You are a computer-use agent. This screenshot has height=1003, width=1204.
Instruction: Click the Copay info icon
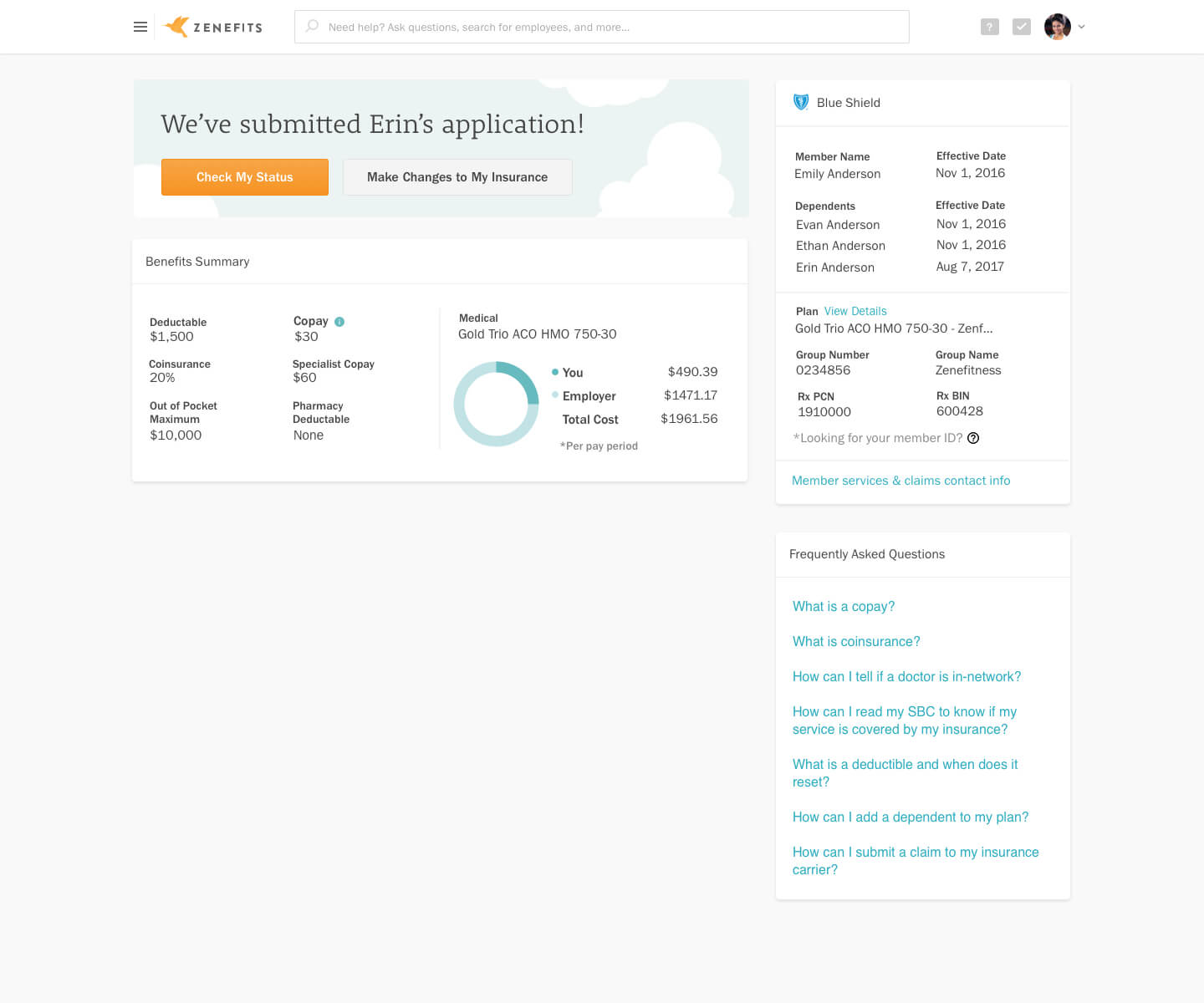pos(339,322)
